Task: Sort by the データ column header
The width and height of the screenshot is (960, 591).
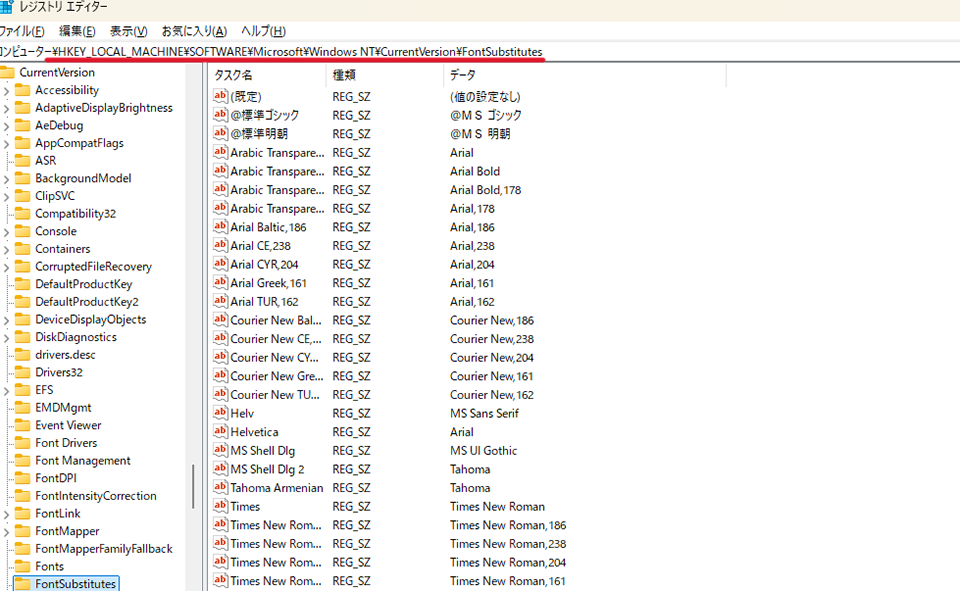Action: coord(585,75)
